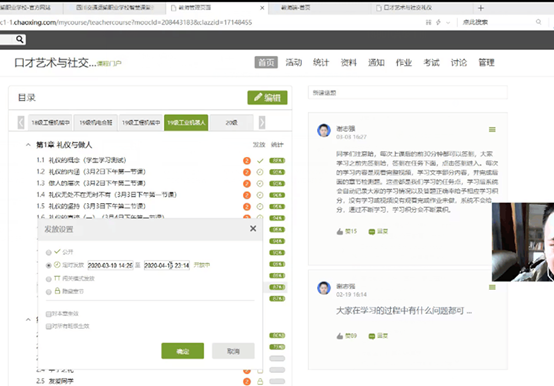The height and width of the screenshot is (386, 554).
Task: Click gray statistics pill on row 2.5 发如同学
Action: coord(277,381)
